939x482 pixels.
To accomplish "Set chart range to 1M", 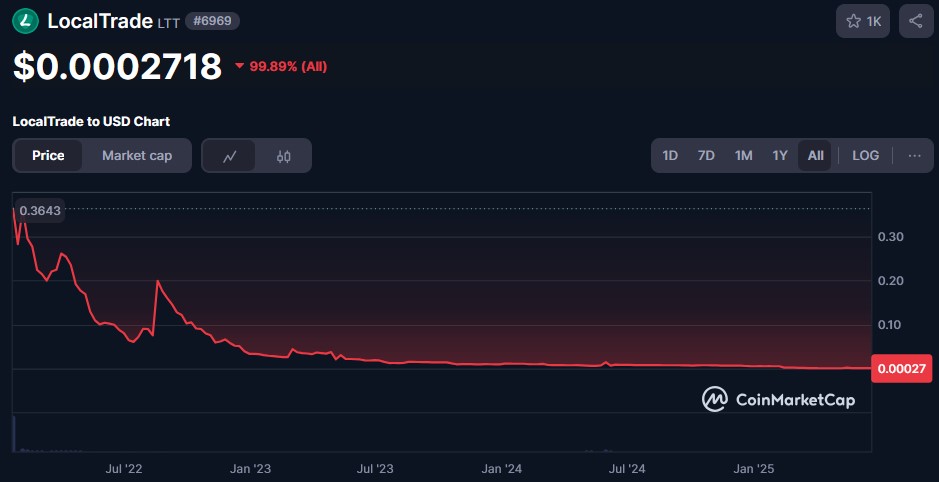I will click(x=743, y=156).
